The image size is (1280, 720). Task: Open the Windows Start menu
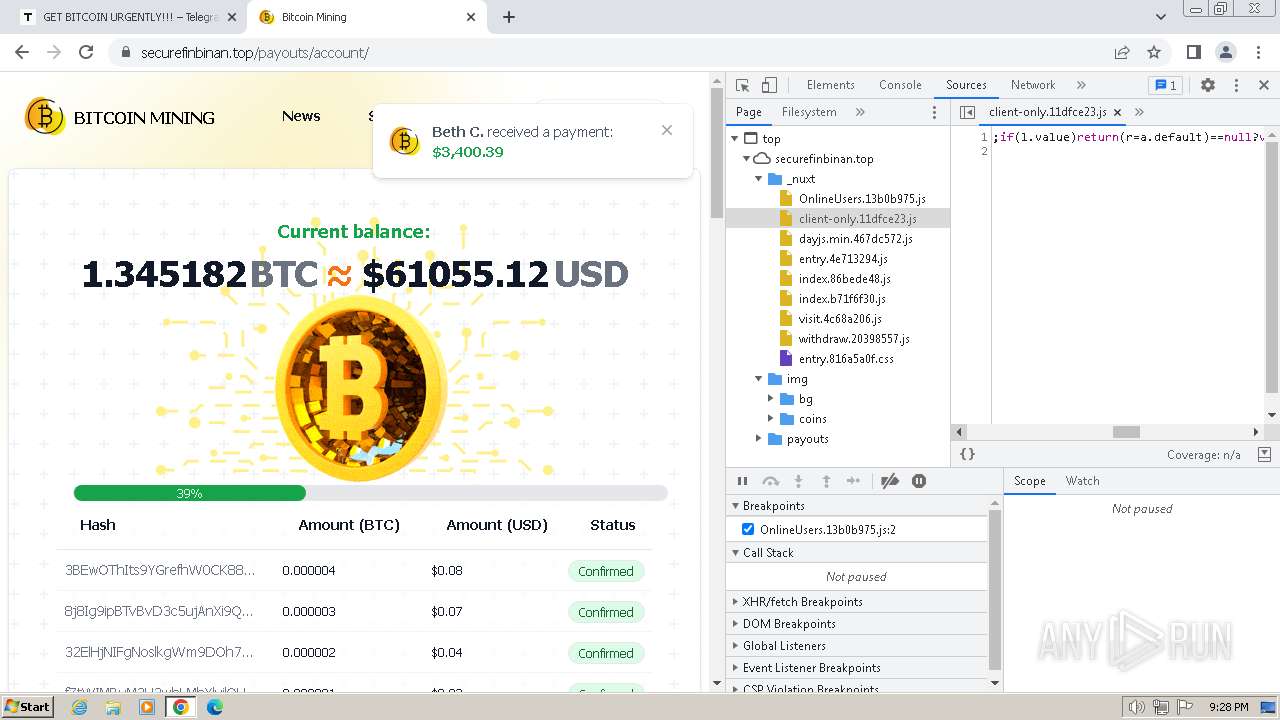[27, 707]
